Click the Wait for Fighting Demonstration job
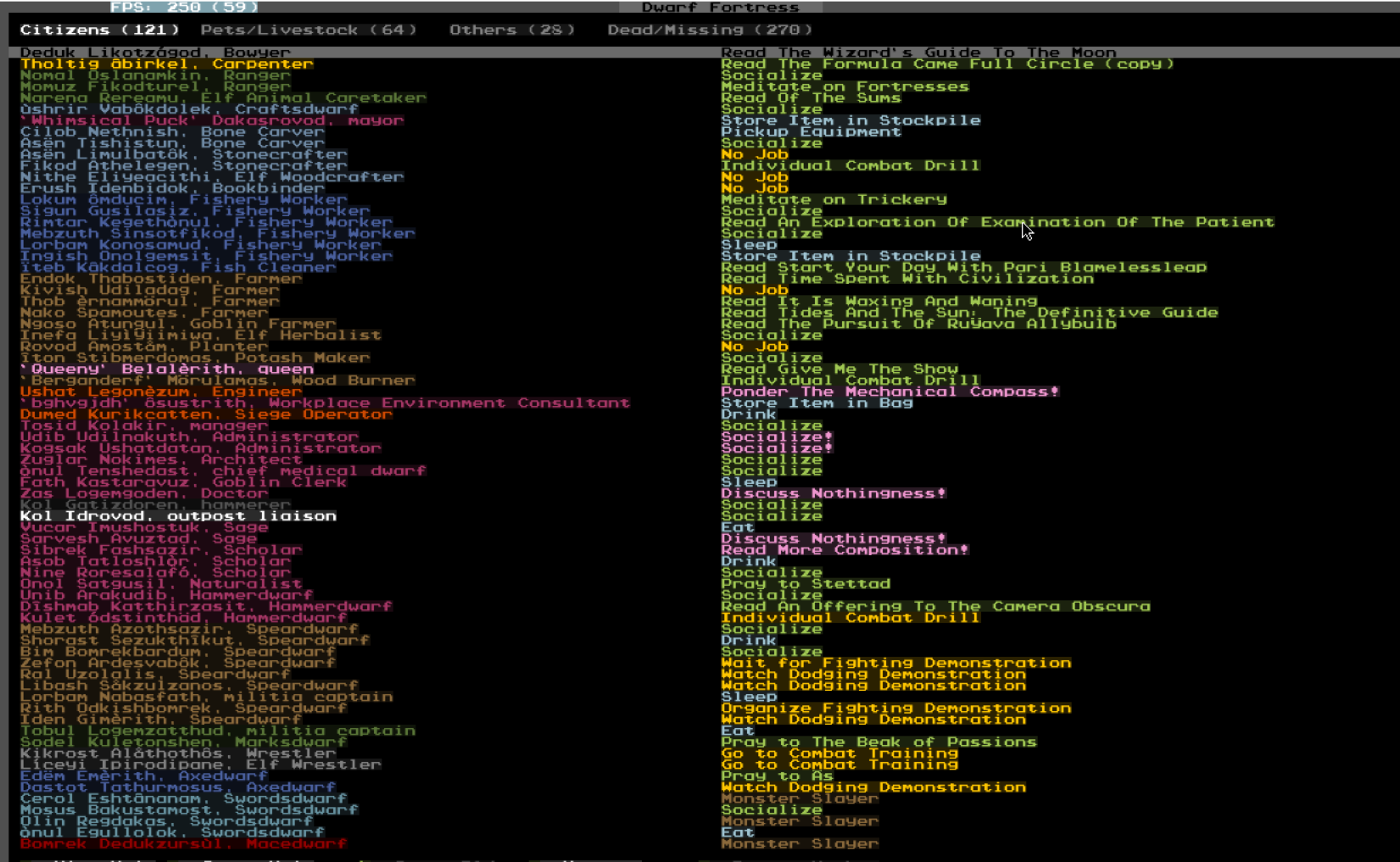This screenshot has height=862, width=1400. tap(895, 663)
